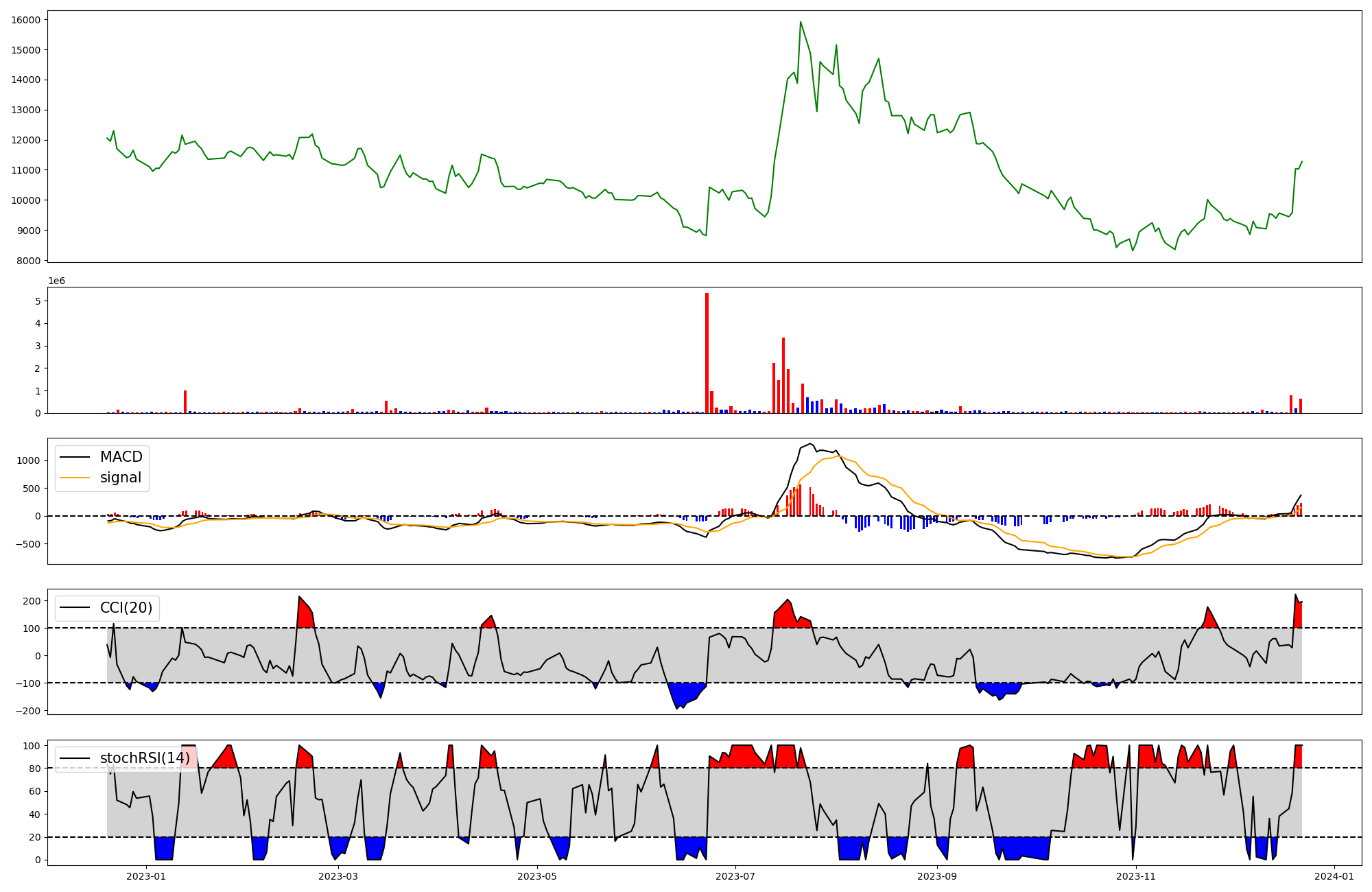Click the price peak near 16000
Image resolution: width=1372 pixels, height=892 pixels.
coord(801,23)
